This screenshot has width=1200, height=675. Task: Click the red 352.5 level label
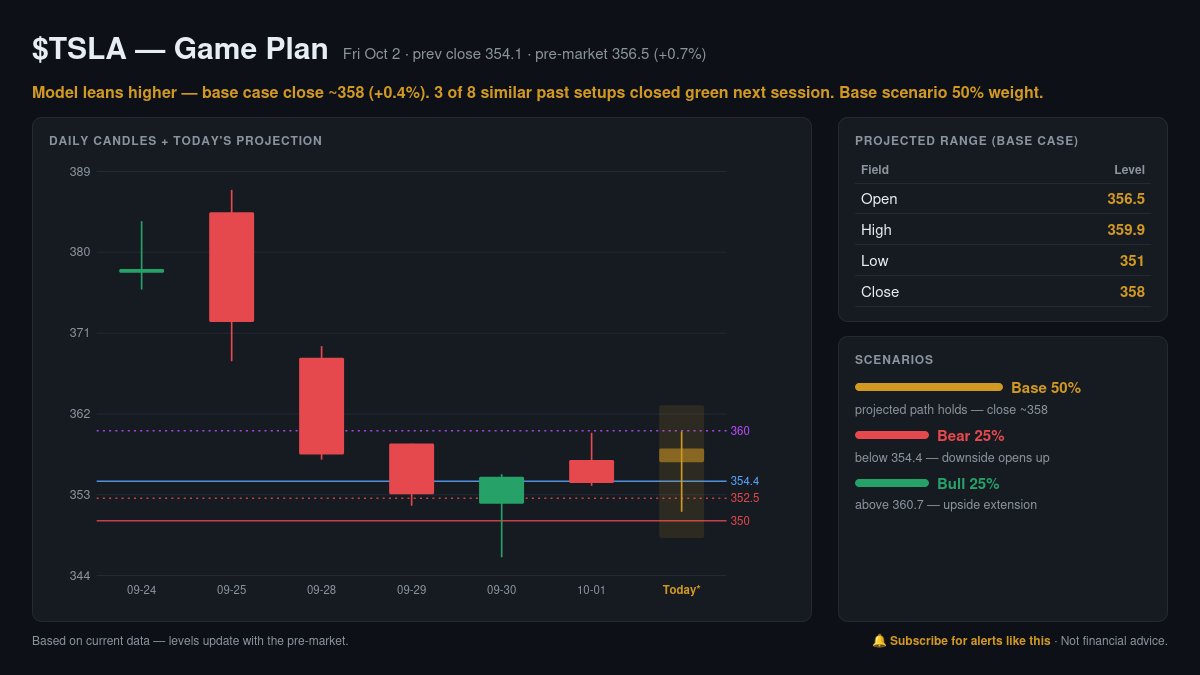744,498
